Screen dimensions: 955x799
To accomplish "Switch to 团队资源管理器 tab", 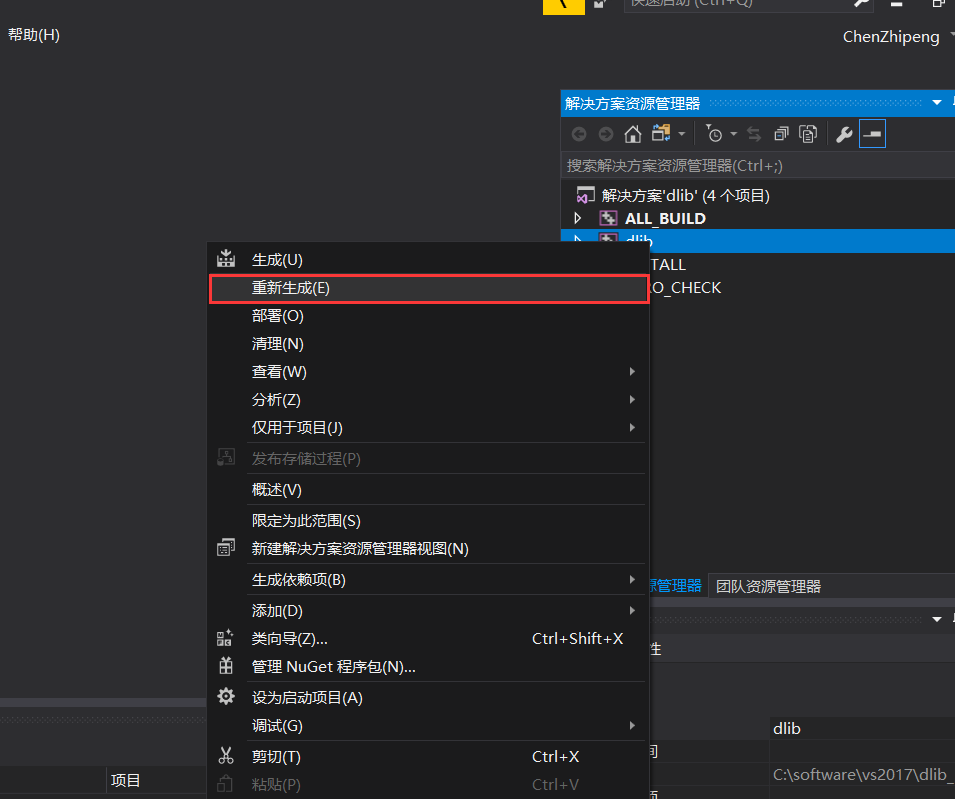I will point(768,586).
